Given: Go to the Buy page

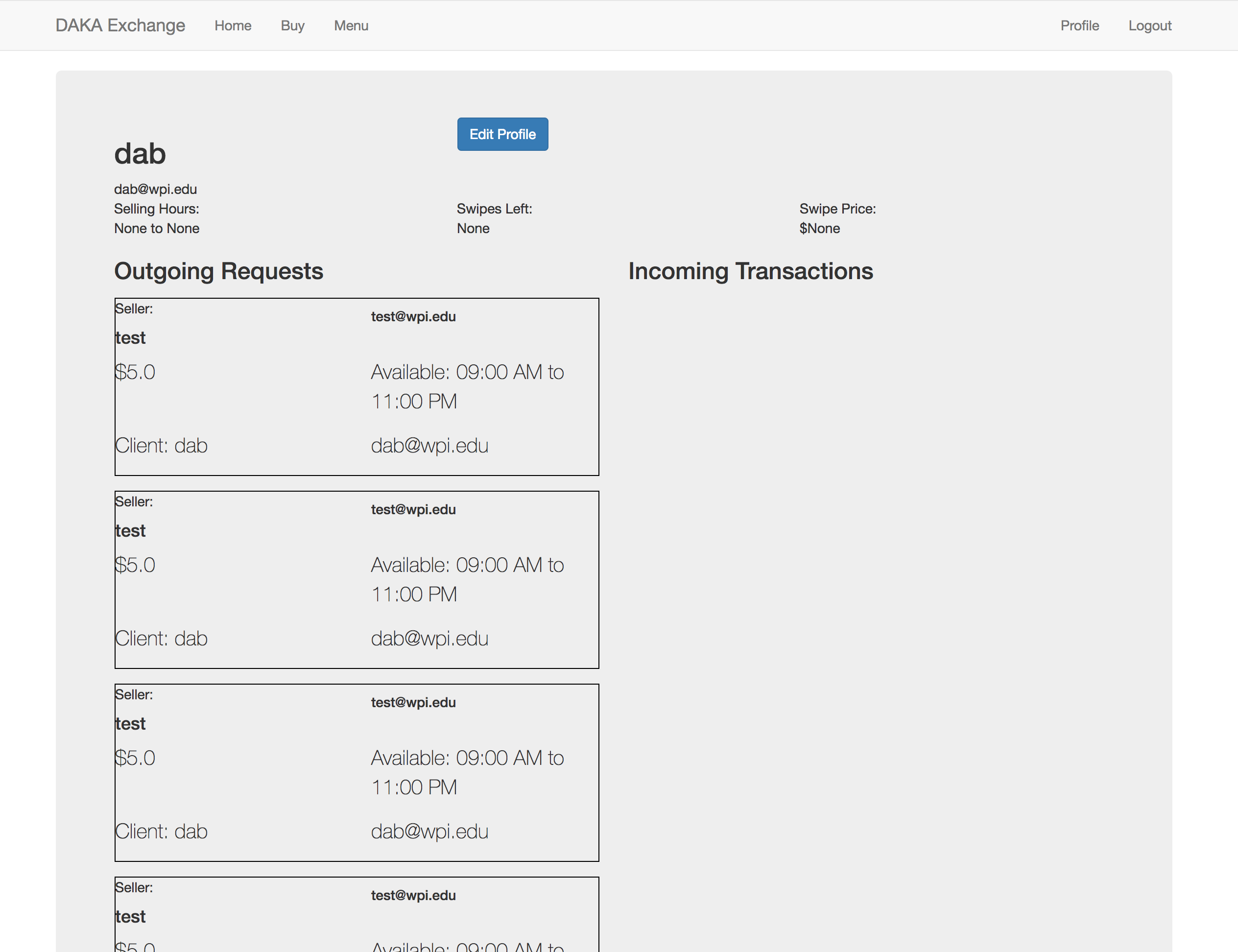Looking at the screenshot, I should click(292, 25).
